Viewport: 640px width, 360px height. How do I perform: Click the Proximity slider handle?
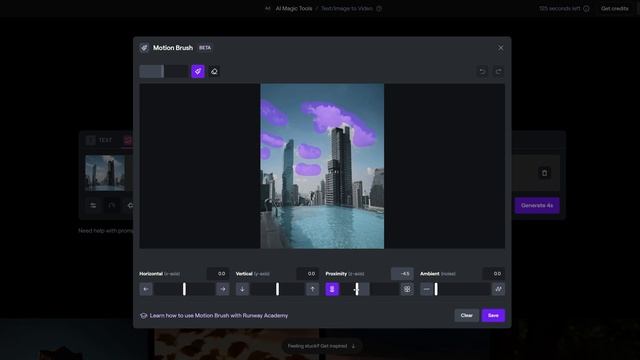click(357, 289)
